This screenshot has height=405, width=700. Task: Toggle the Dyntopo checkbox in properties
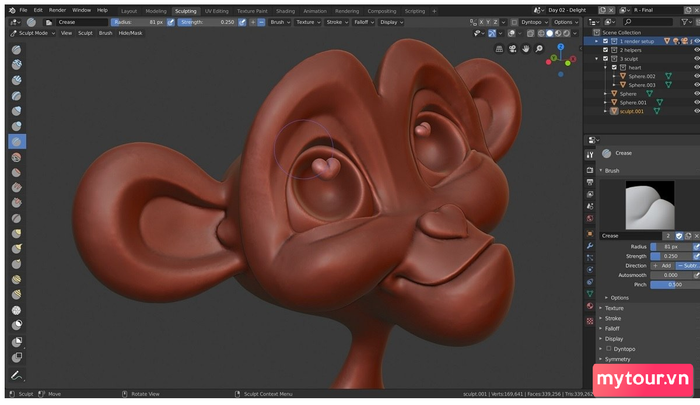coord(609,349)
